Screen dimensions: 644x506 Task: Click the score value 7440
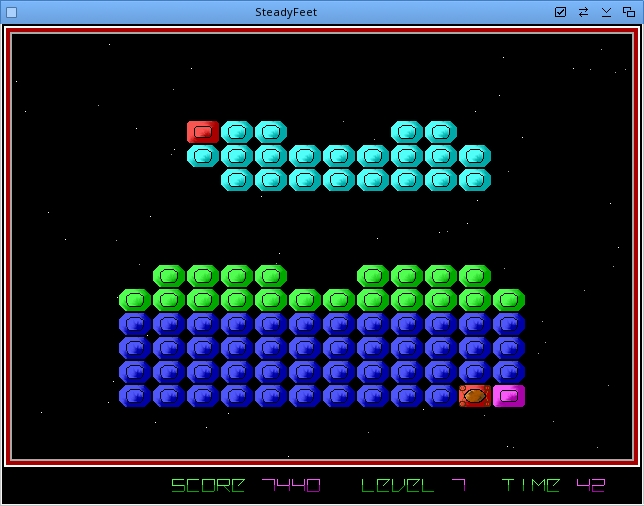point(291,485)
